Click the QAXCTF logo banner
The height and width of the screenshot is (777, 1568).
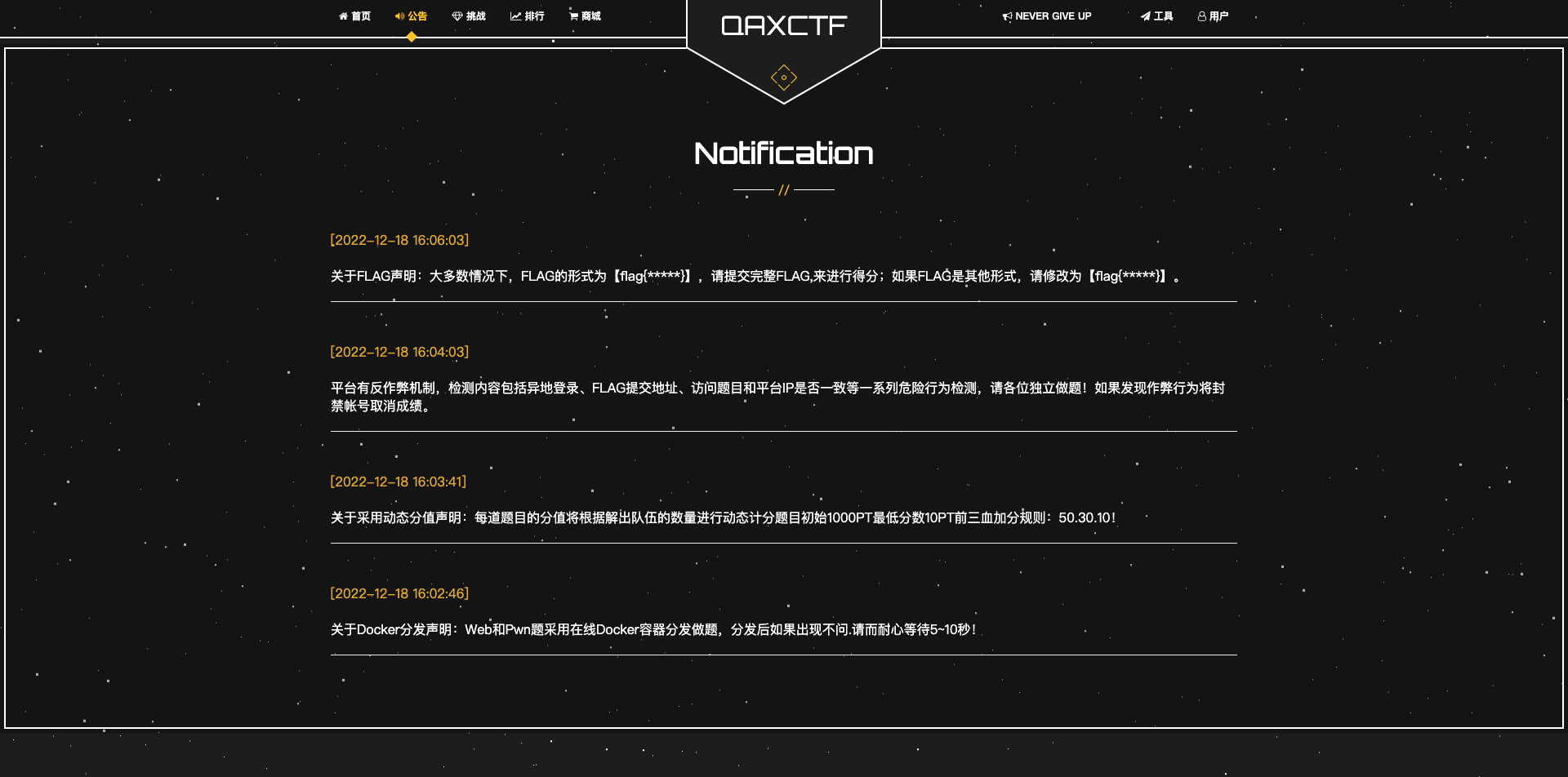(x=783, y=27)
